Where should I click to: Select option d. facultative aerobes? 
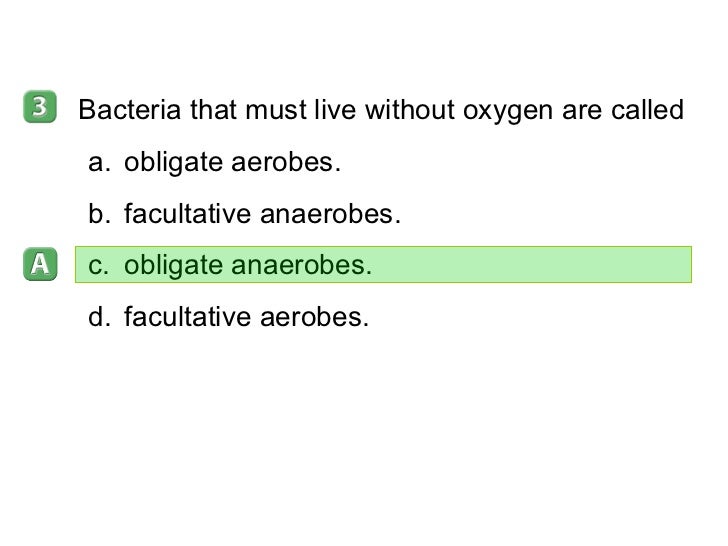[228, 317]
